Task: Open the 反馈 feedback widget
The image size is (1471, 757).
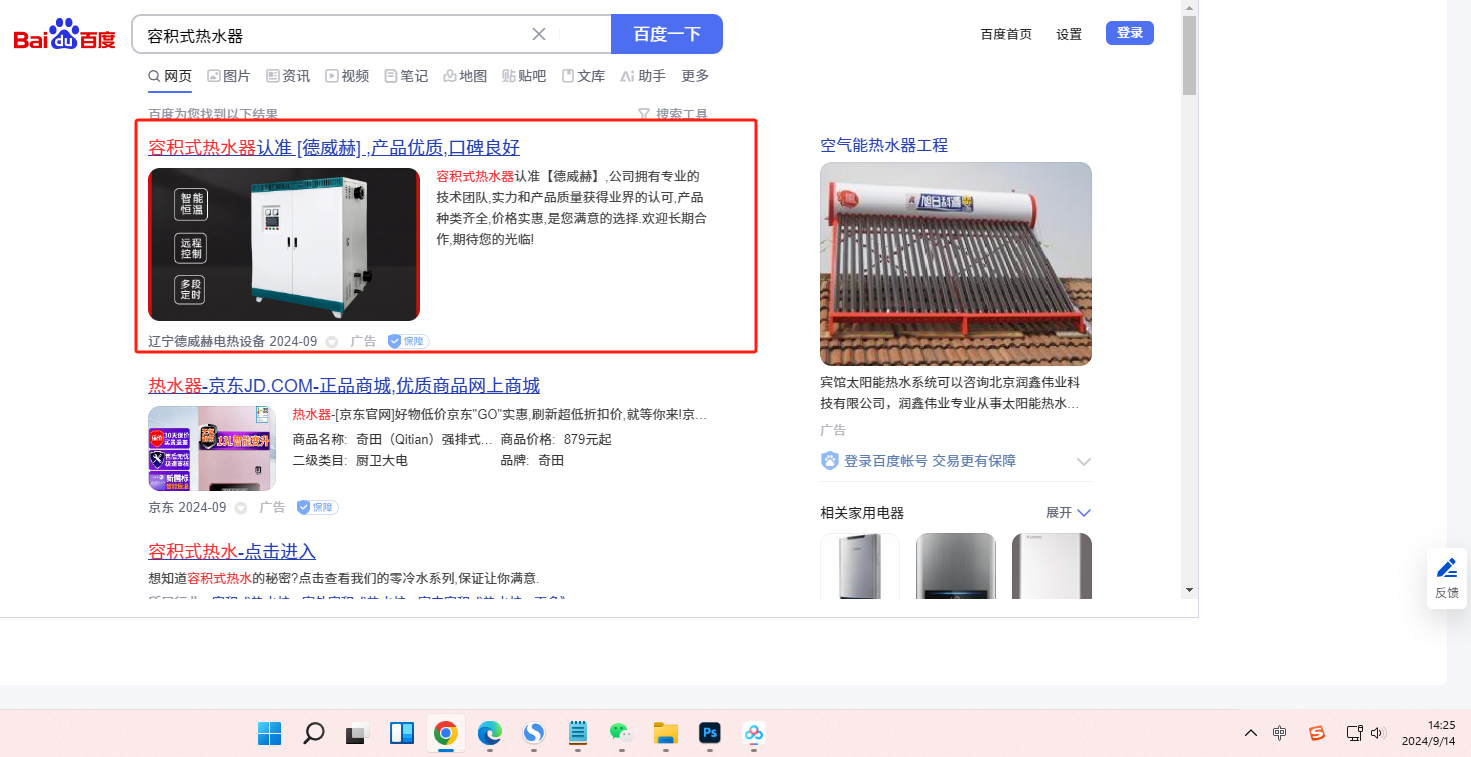Action: click(1447, 578)
